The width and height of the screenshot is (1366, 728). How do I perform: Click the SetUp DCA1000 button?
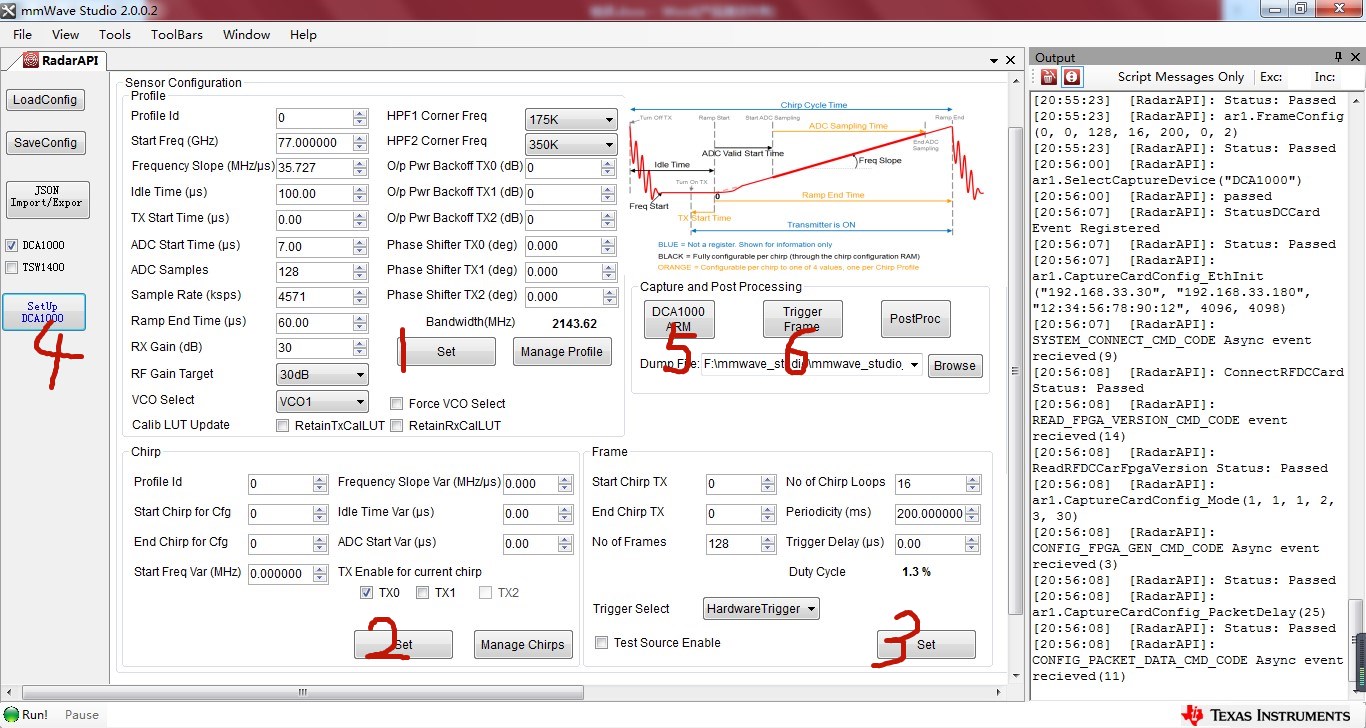click(x=43, y=312)
